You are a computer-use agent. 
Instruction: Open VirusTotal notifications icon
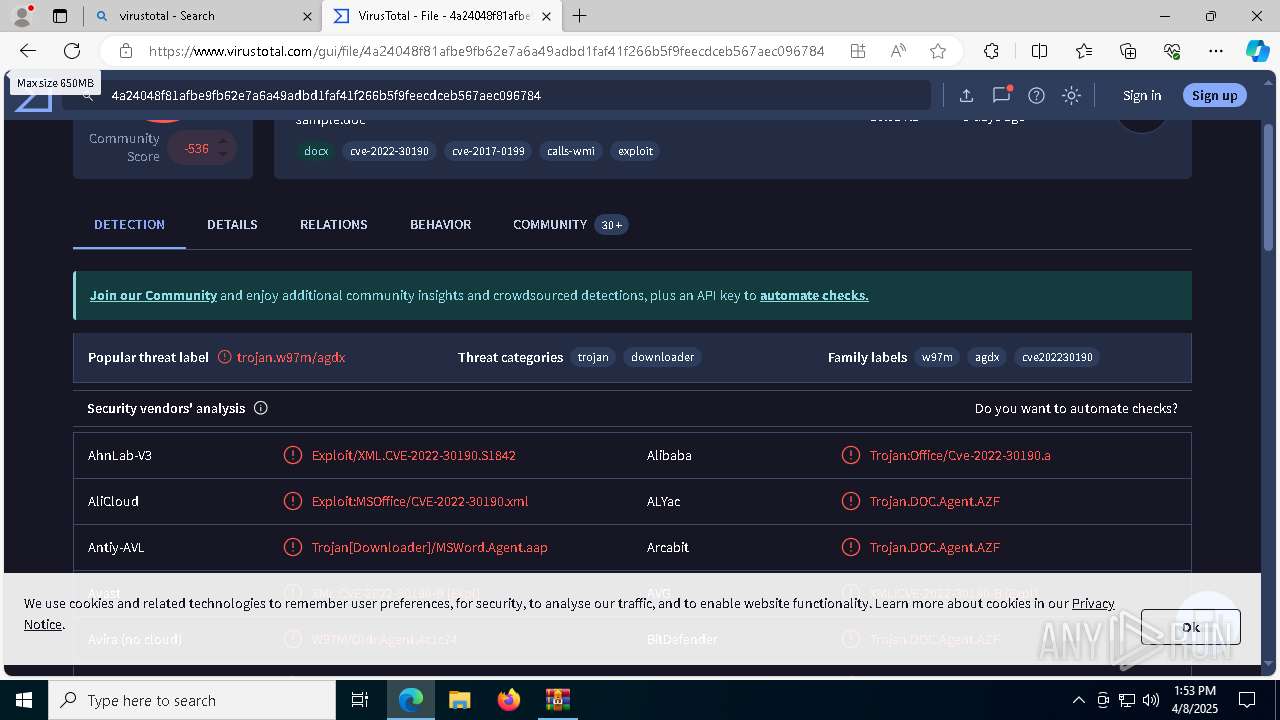[x=1001, y=95]
